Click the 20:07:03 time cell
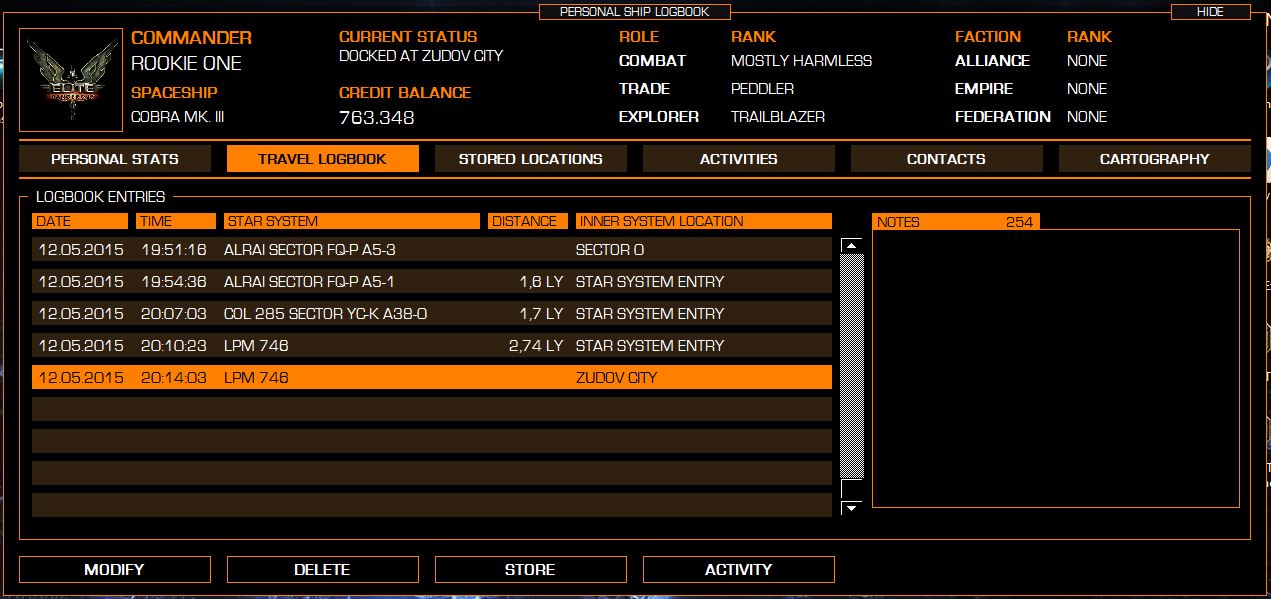Image resolution: width=1271 pixels, height=599 pixels. [174, 314]
